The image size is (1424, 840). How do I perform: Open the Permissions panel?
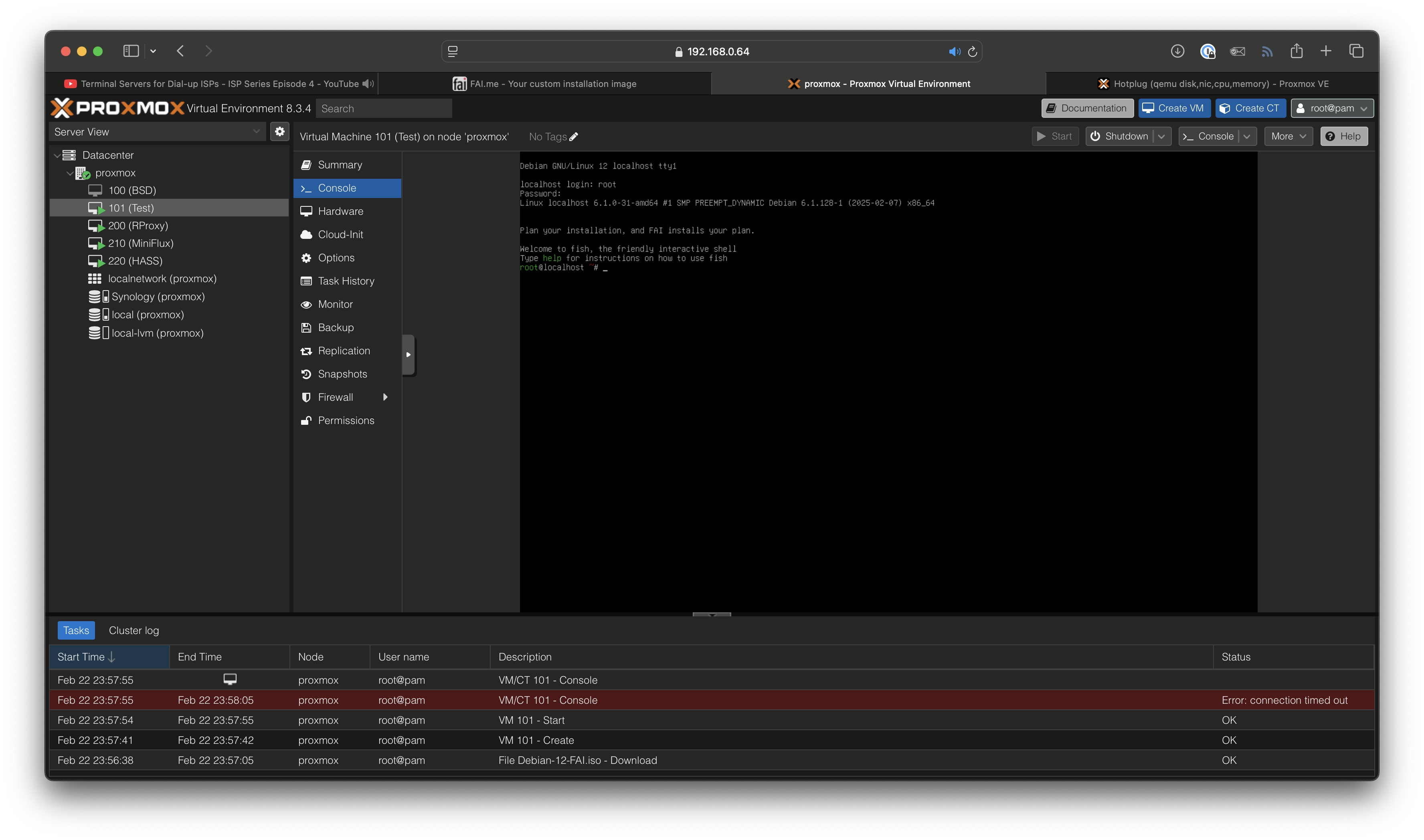pos(347,420)
